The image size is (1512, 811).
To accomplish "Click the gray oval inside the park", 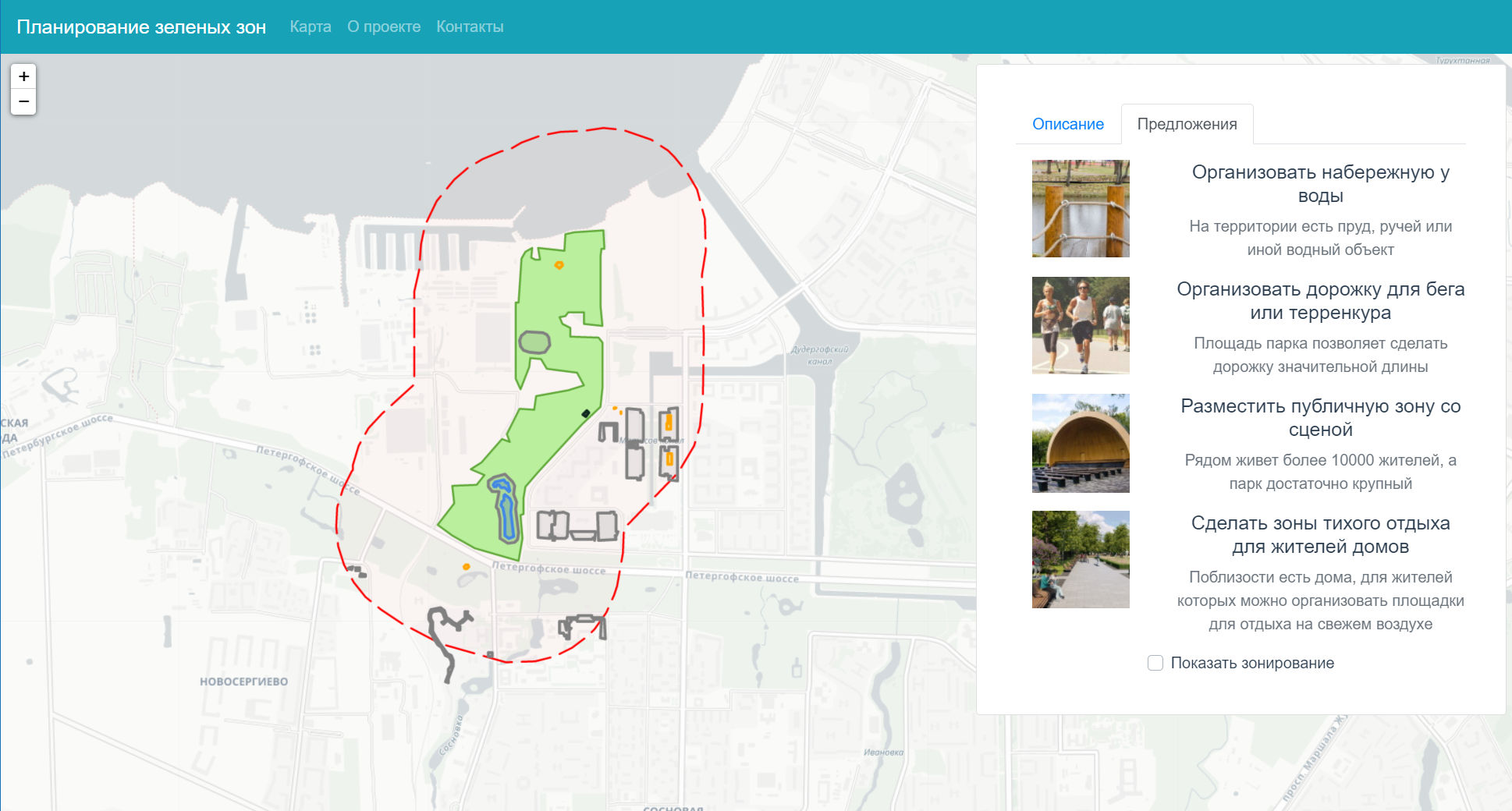I will click(534, 342).
